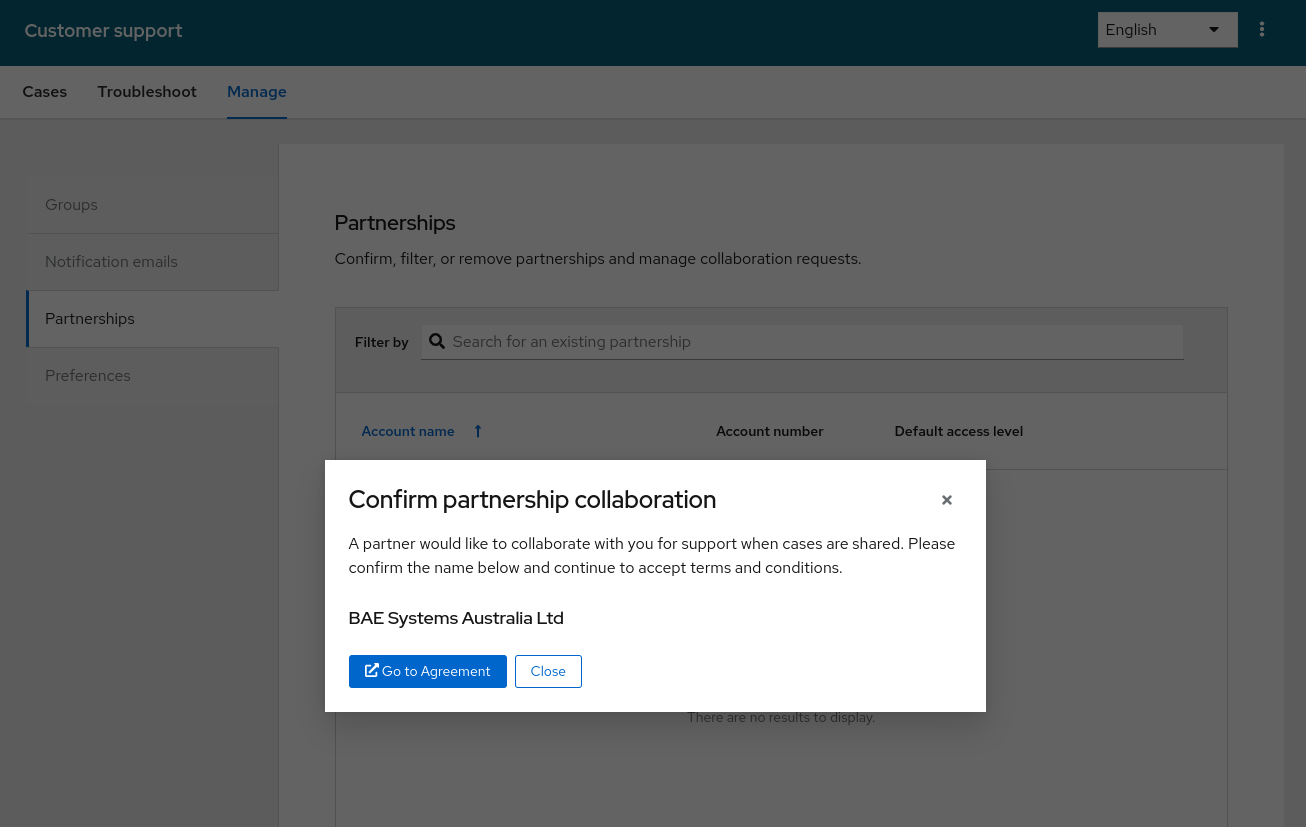
Task: Open Groups in the sidebar
Action: point(152,205)
